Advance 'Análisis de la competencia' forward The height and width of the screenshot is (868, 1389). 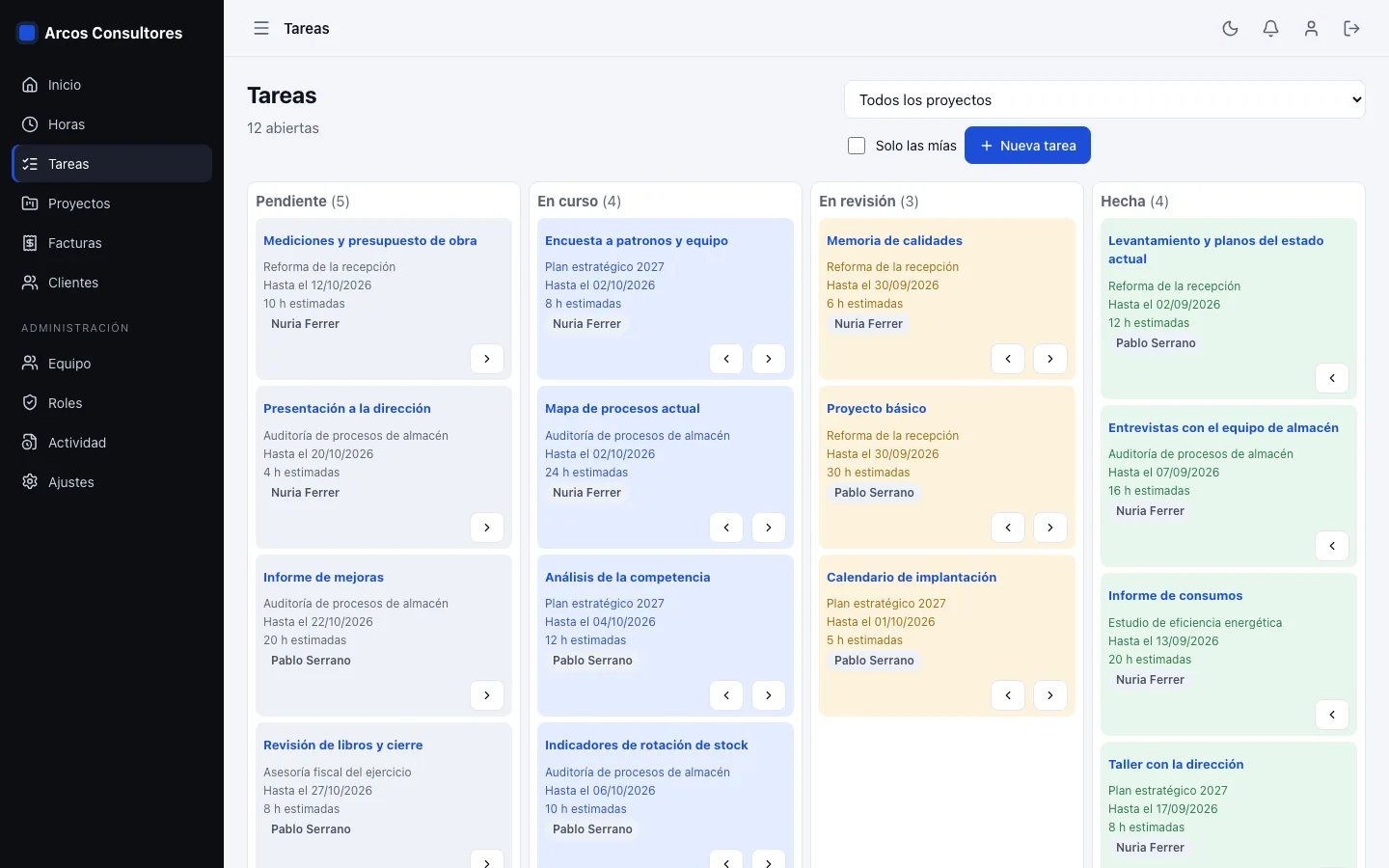pyautogui.click(x=769, y=695)
